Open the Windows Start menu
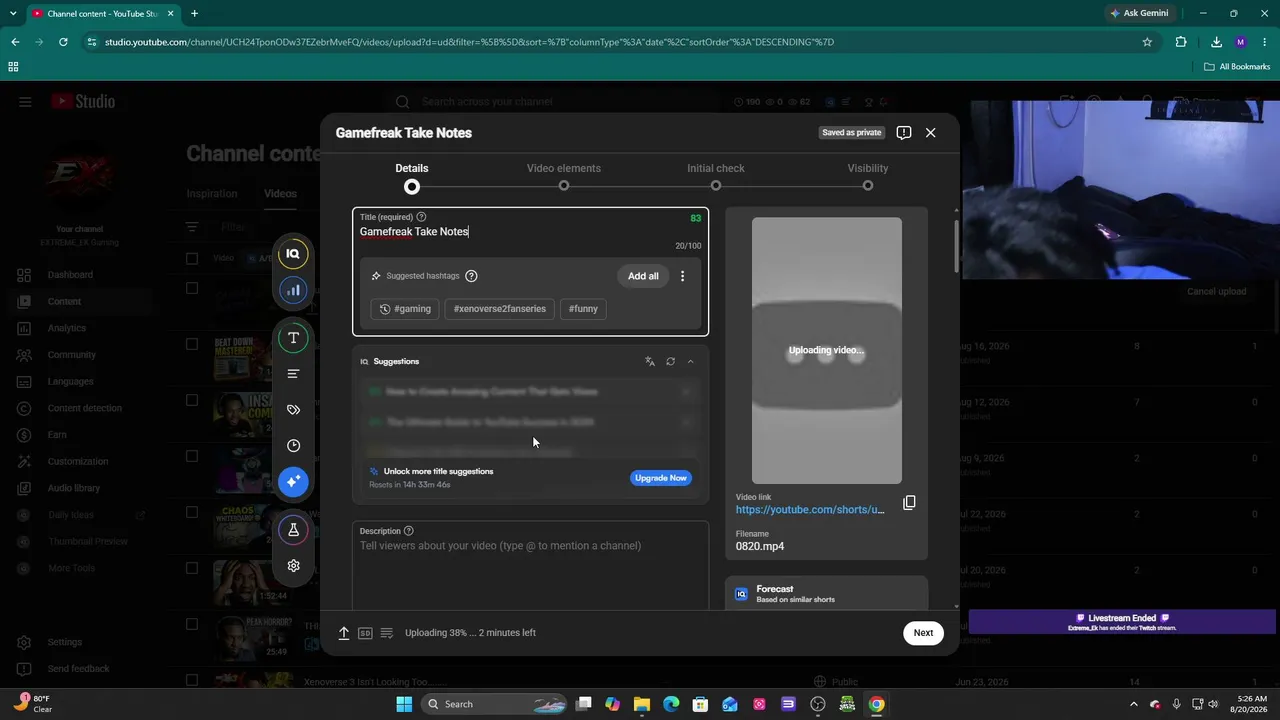 [x=404, y=704]
